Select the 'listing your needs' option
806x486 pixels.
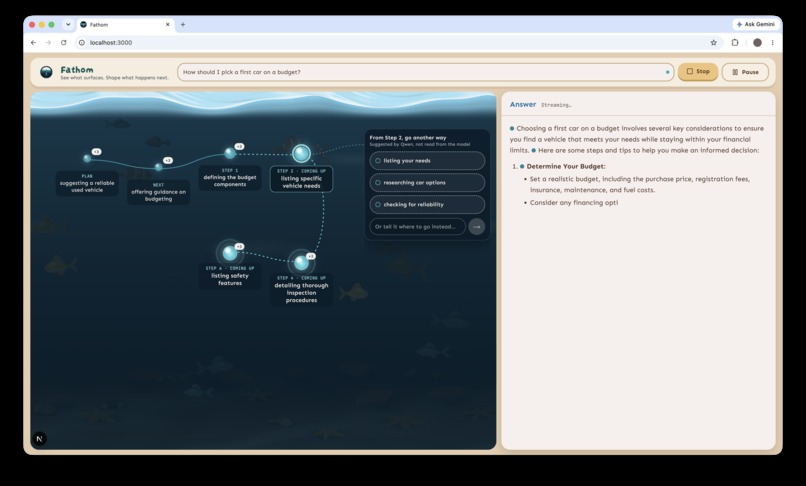click(x=427, y=160)
